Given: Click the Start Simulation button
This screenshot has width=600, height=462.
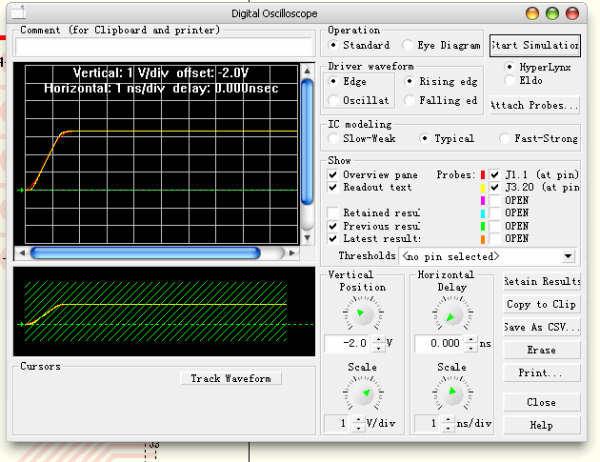Looking at the screenshot, I should [535, 46].
